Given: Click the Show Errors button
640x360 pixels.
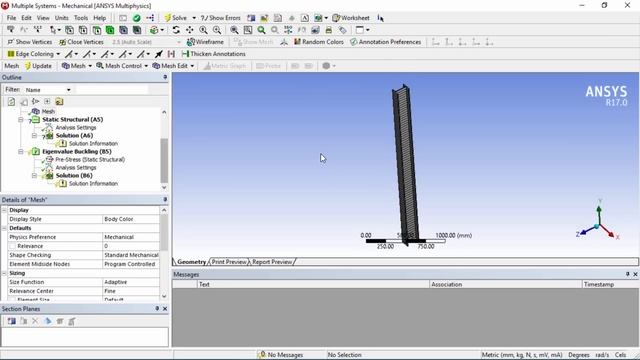Looking at the screenshot, I should (x=220, y=18).
